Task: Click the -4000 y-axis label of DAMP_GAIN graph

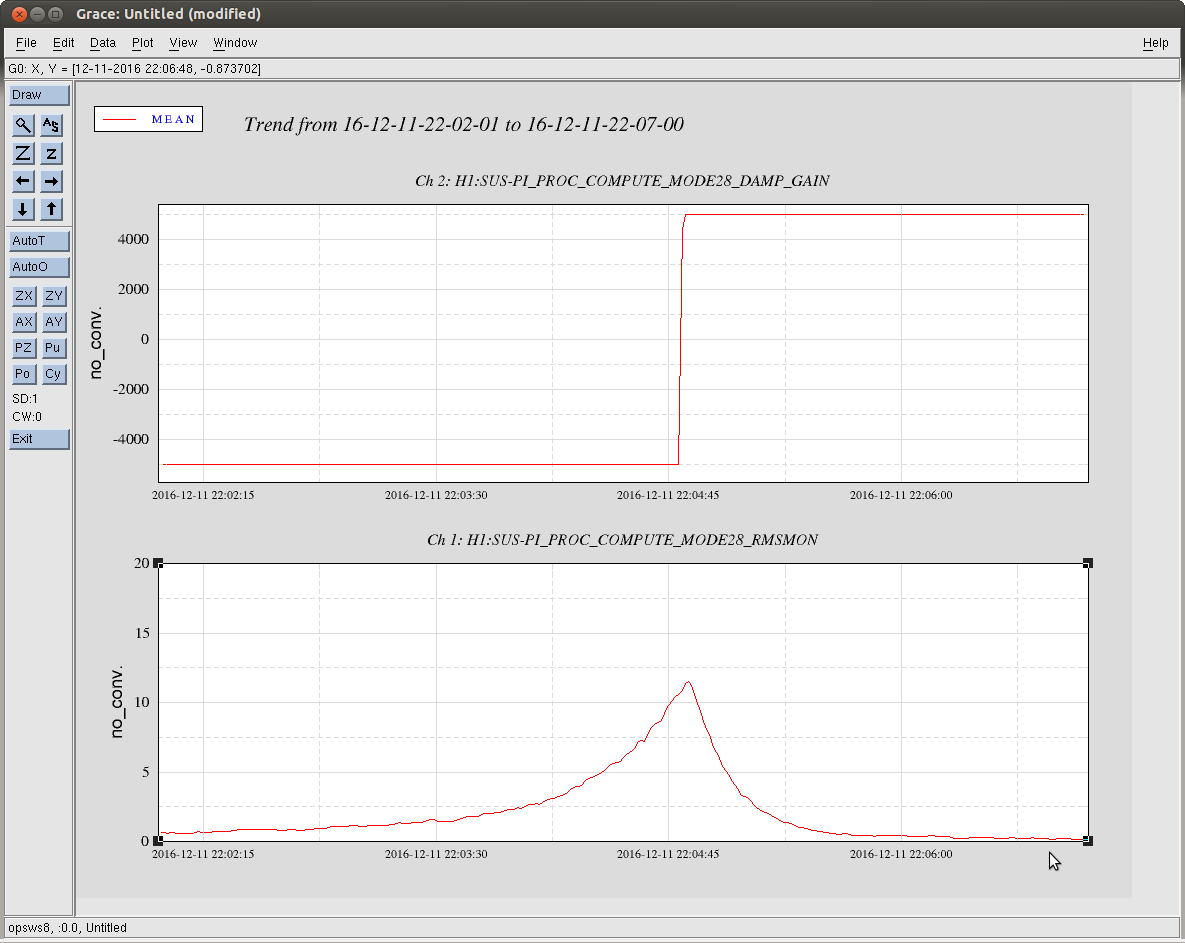Action: 131,439
